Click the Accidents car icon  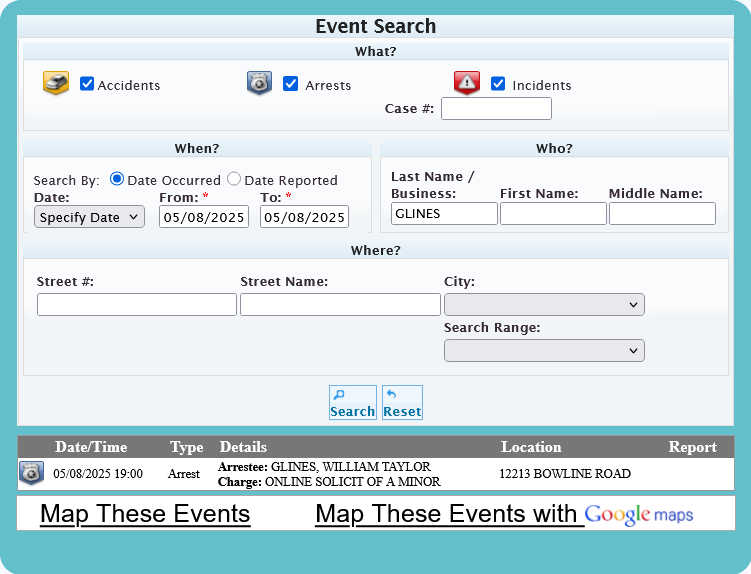pyautogui.click(x=56, y=84)
